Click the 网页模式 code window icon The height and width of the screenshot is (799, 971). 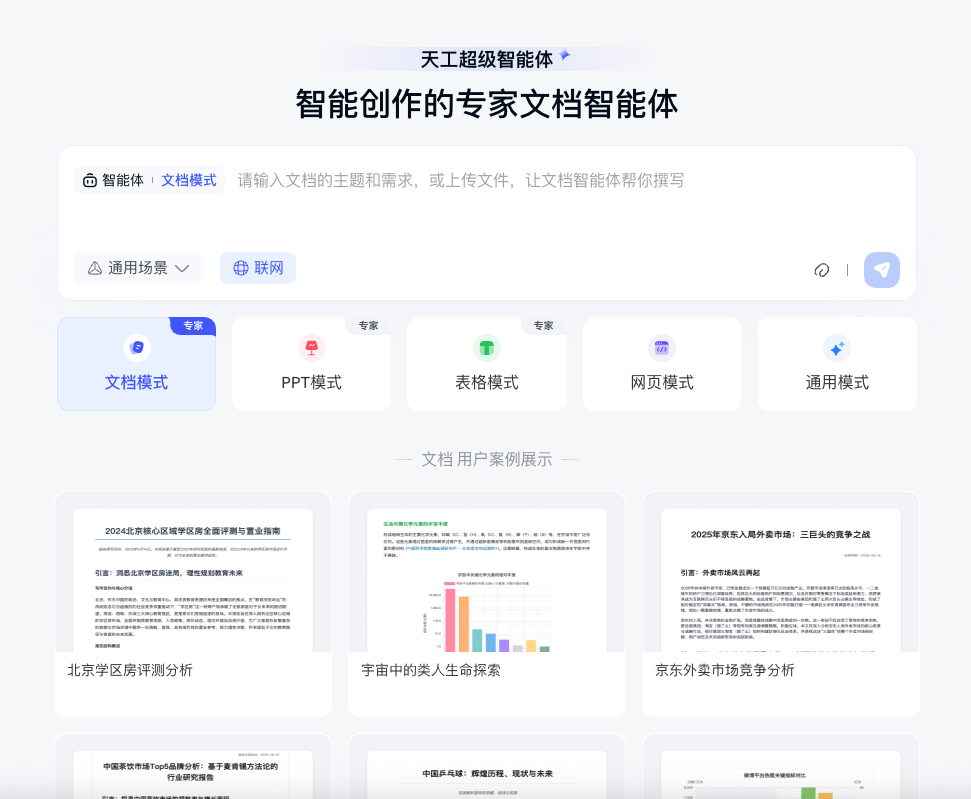662,347
